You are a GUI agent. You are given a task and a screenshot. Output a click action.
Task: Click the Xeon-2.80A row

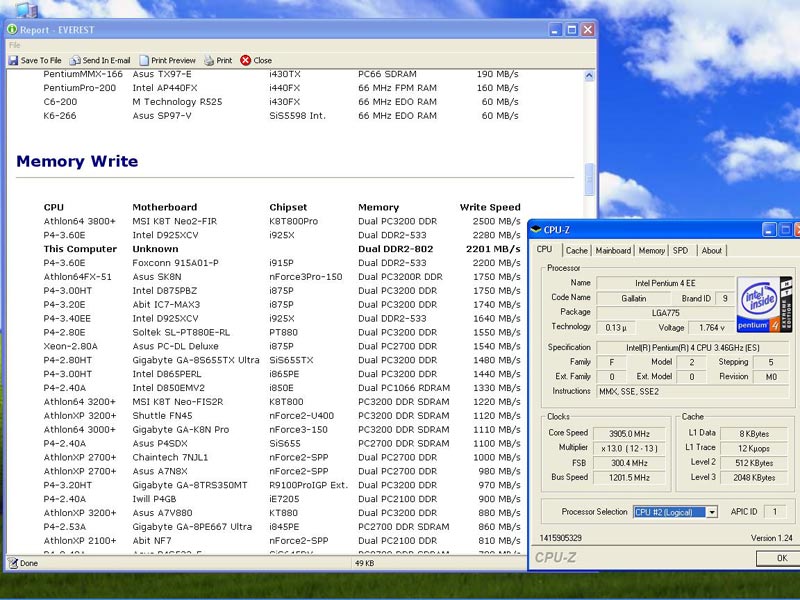[x=282, y=346]
